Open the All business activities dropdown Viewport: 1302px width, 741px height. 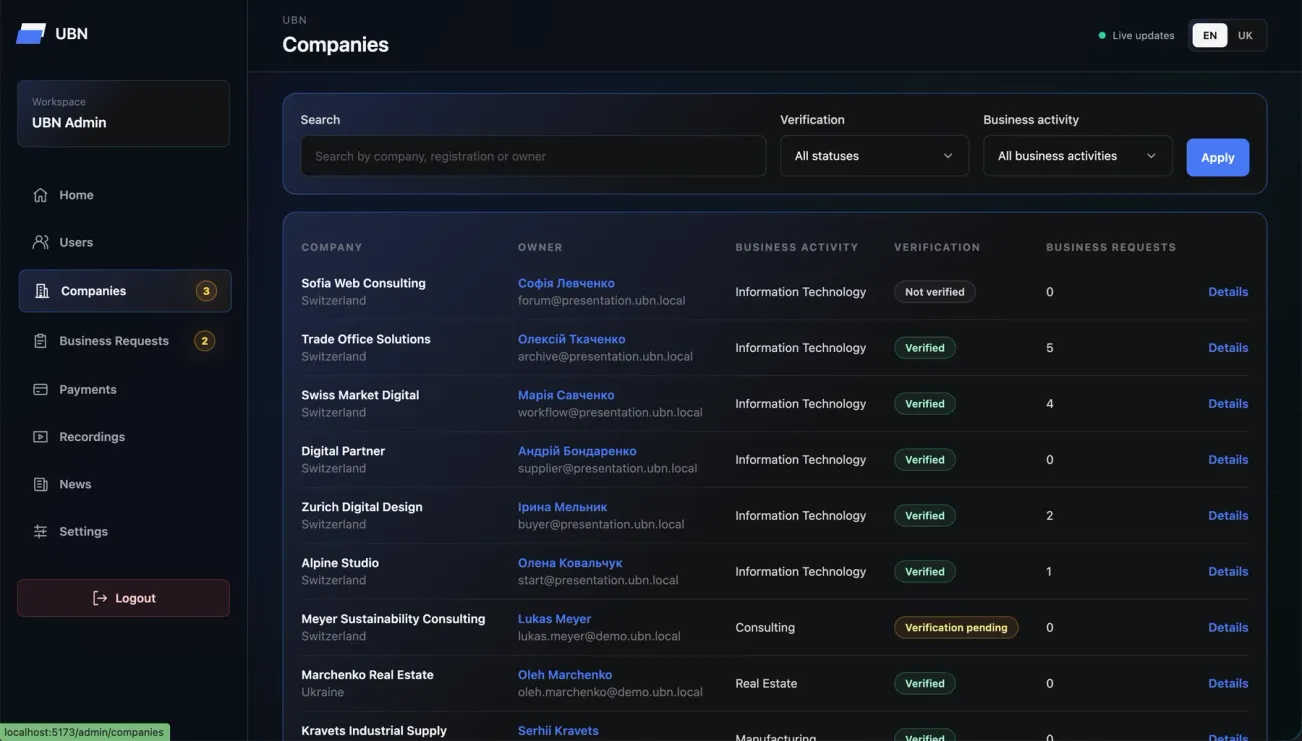pyautogui.click(x=1077, y=156)
